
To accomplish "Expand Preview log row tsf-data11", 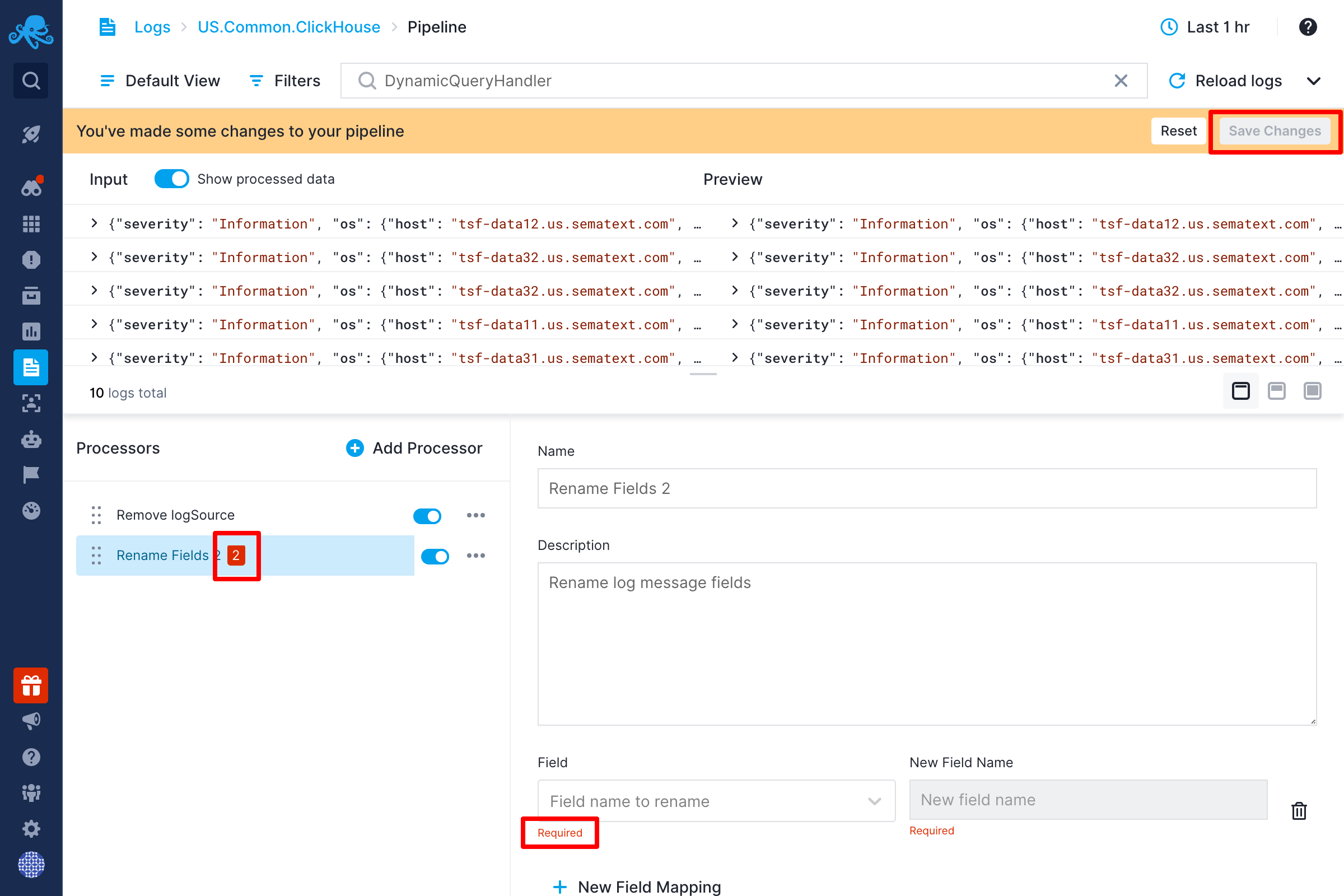I will pyautogui.click(x=735, y=324).
